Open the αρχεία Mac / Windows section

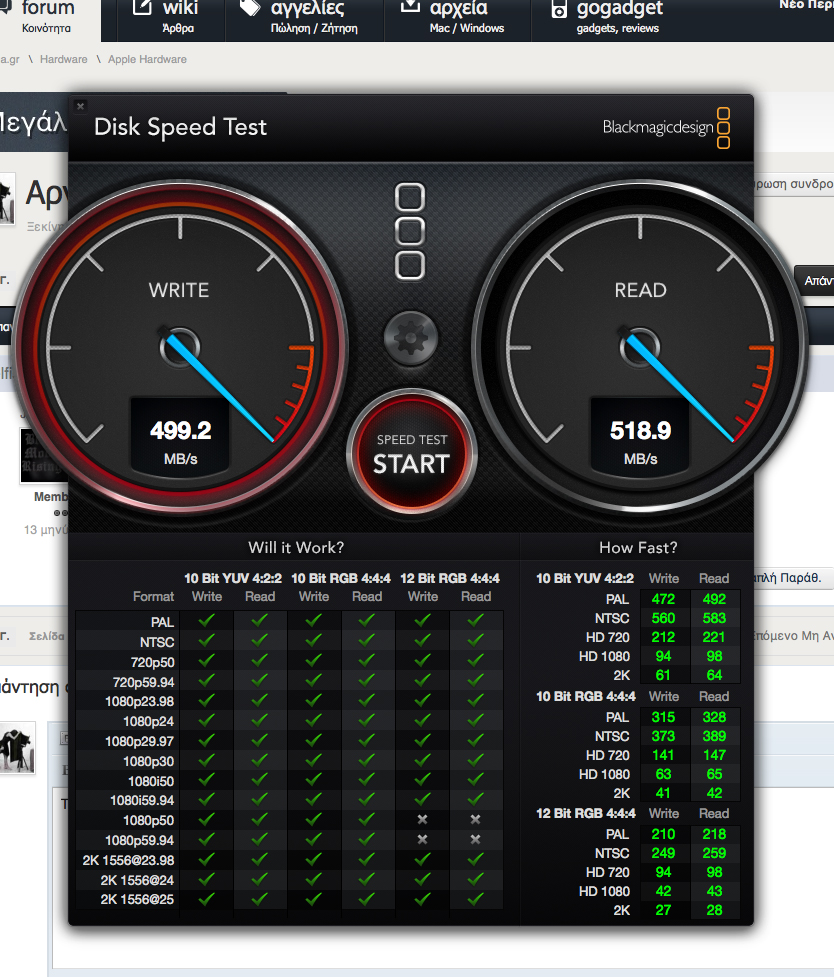pos(457,17)
